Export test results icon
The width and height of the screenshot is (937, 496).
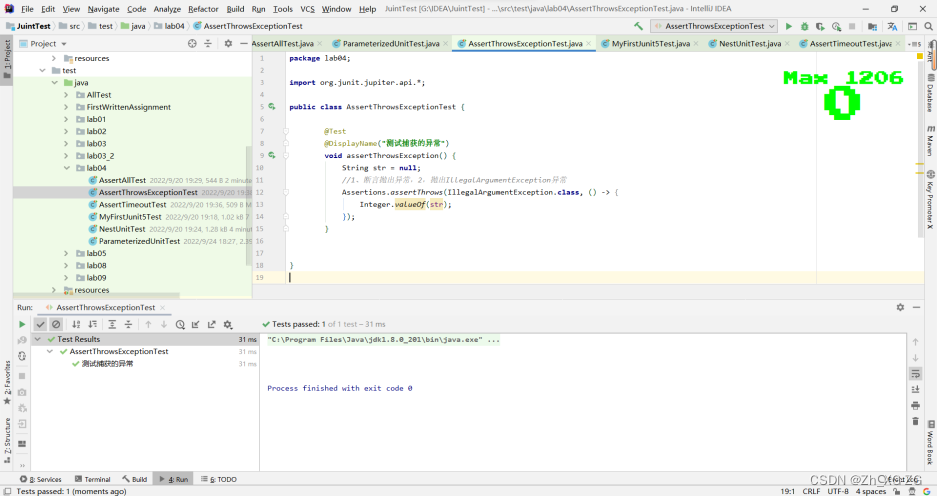click(212, 324)
